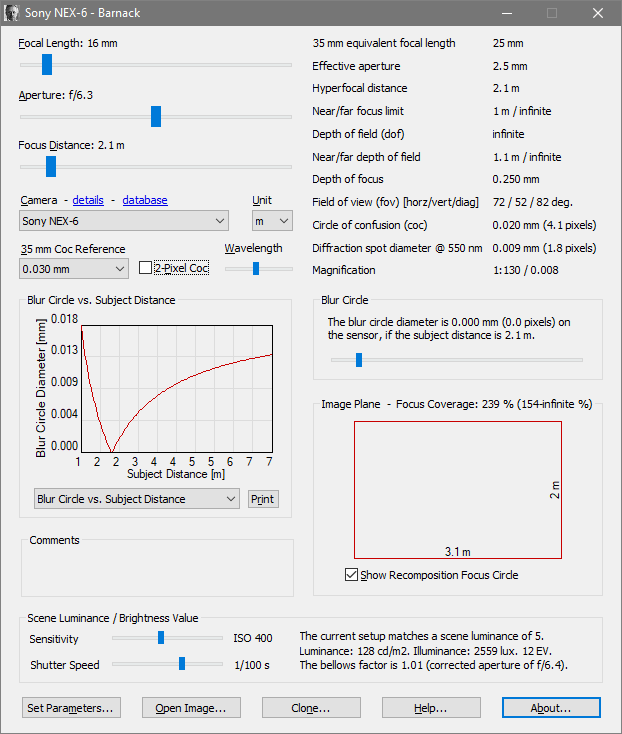Image resolution: width=622 pixels, height=734 pixels.
Task: Click the Blur Circle subject distance slider
Action: pos(359,360)
